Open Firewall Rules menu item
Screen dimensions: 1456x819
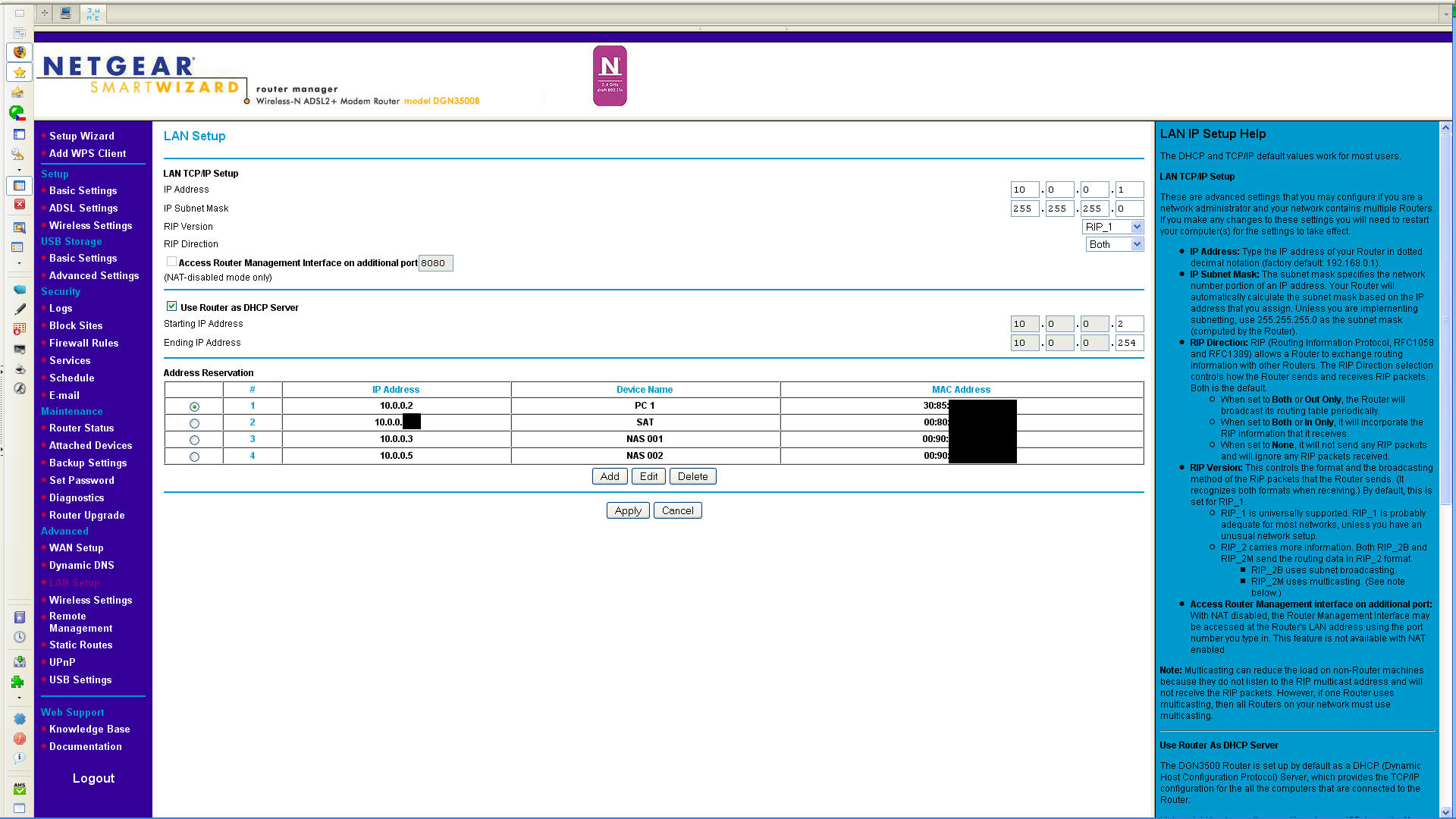83,343
